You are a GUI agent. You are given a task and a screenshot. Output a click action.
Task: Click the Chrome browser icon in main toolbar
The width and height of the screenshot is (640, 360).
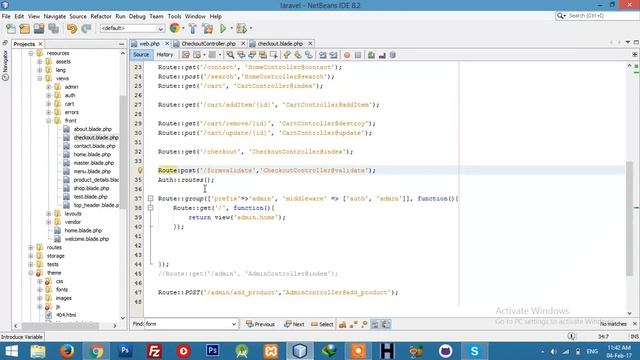point(175,28)
